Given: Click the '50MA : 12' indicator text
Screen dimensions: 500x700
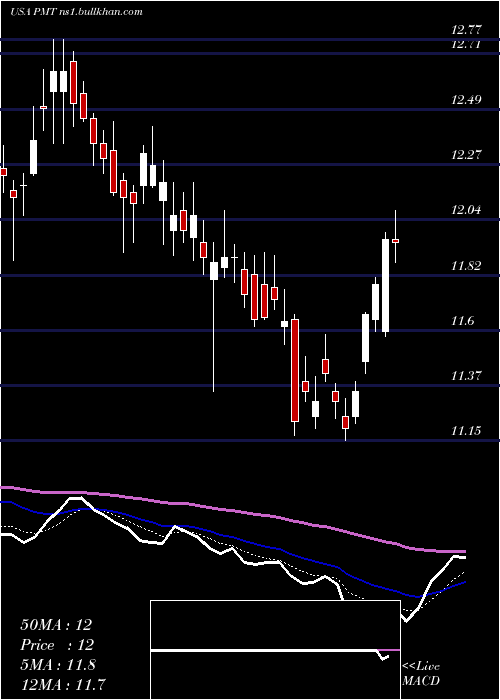Looking at the screenshot, I should coord(56,625).
